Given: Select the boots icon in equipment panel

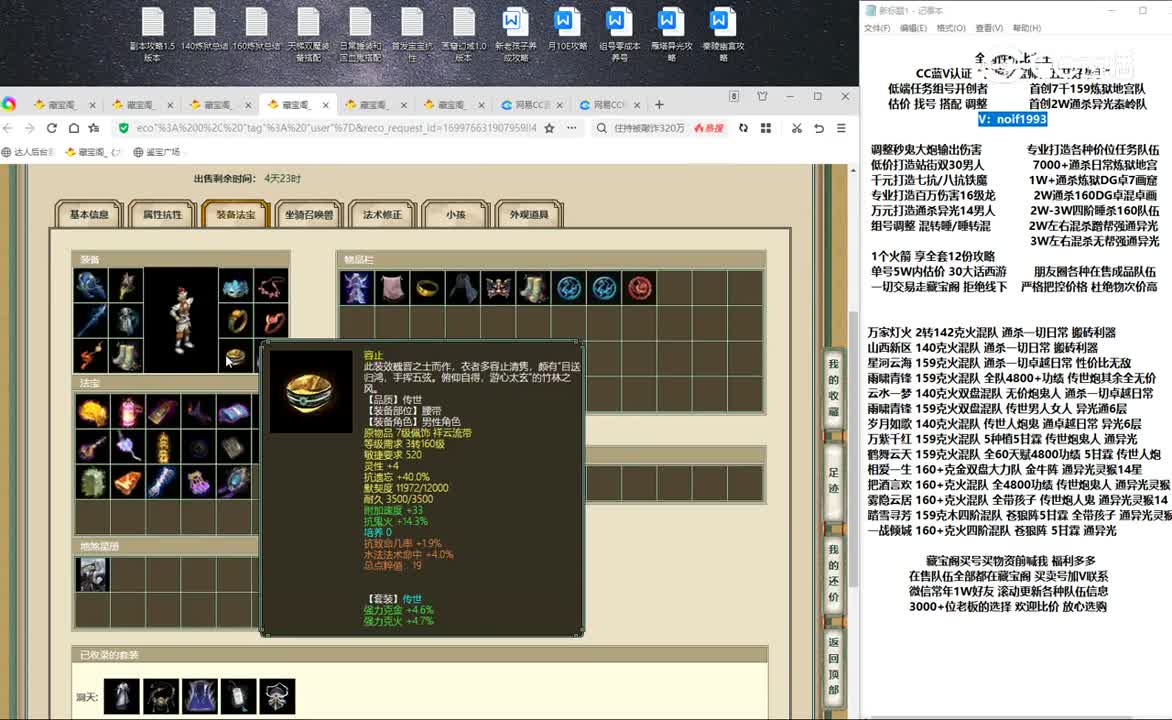Looking at the screenshot, I should (x=126, y=355).
